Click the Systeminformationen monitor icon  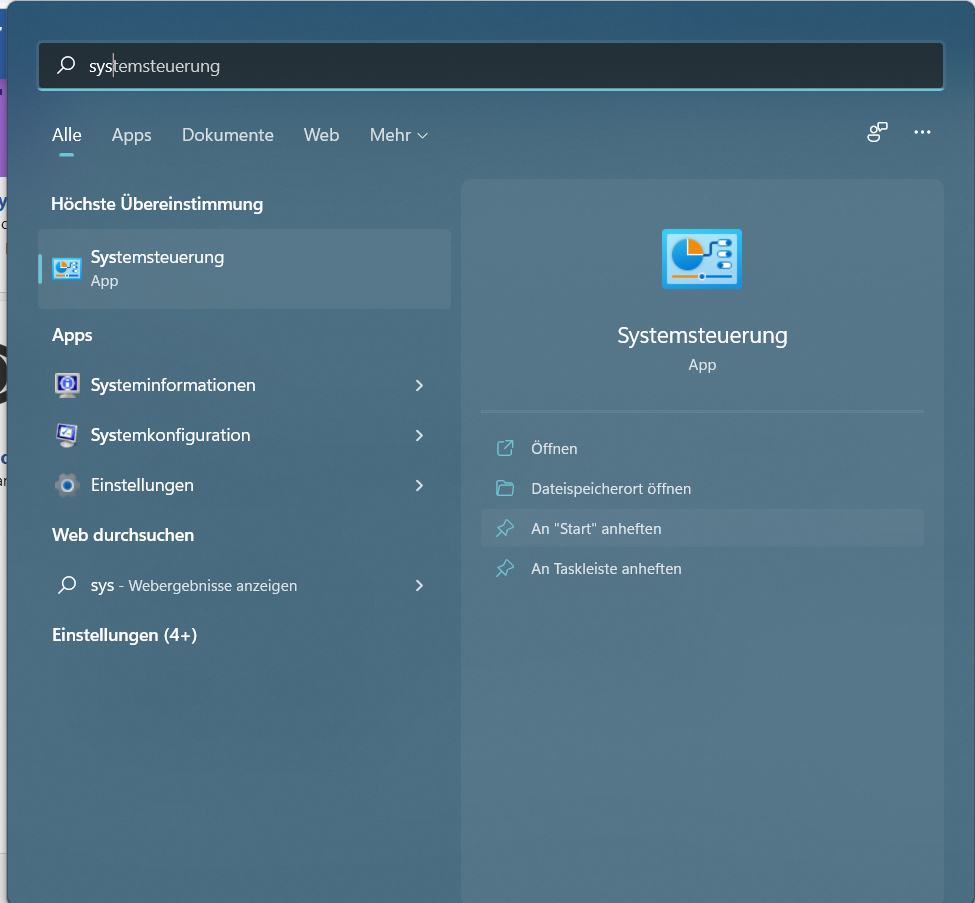(67, 385)
